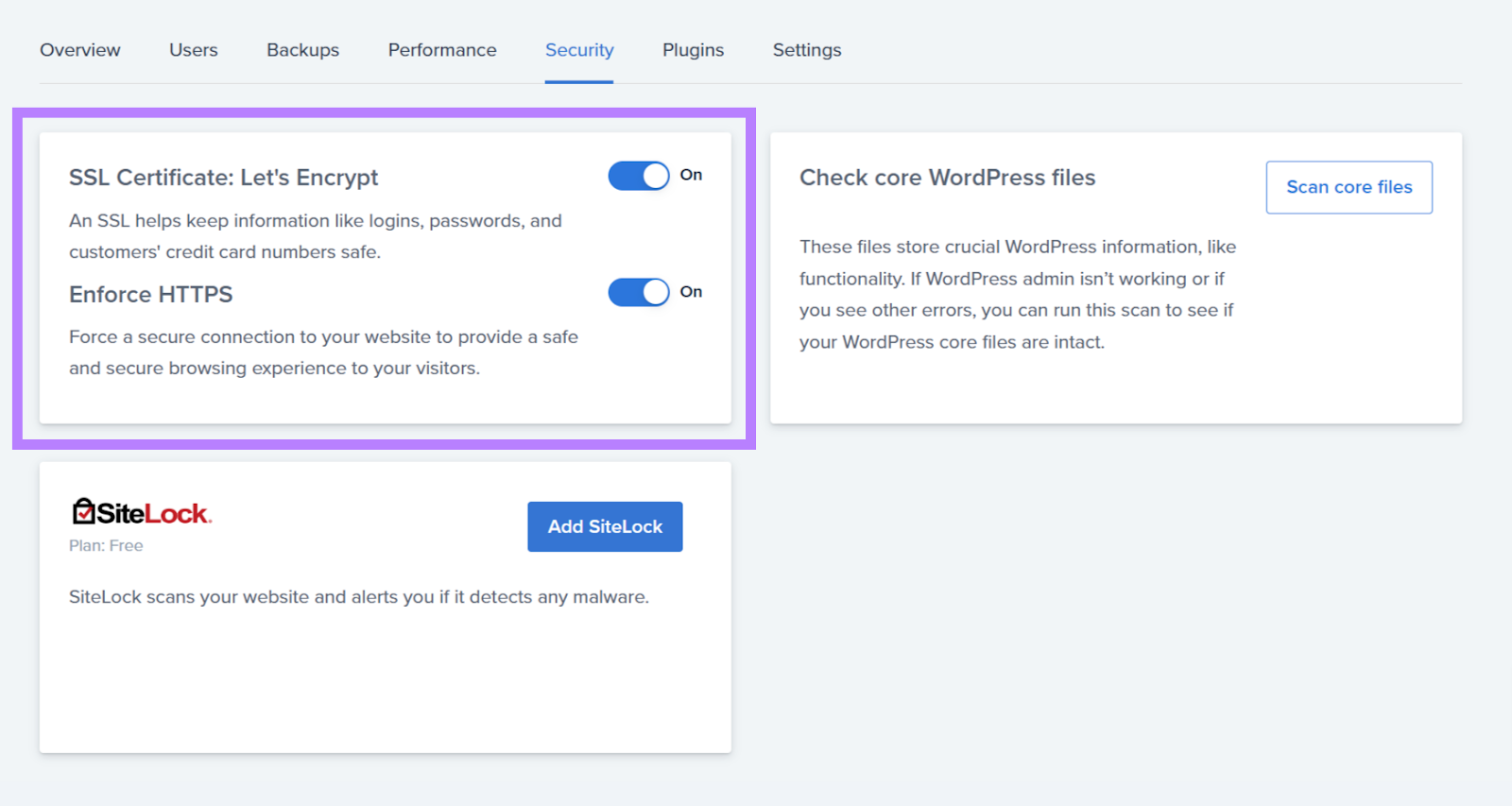Click the Plan: Free label
The height and width of the screenshot is (806, 1512).
106,545
